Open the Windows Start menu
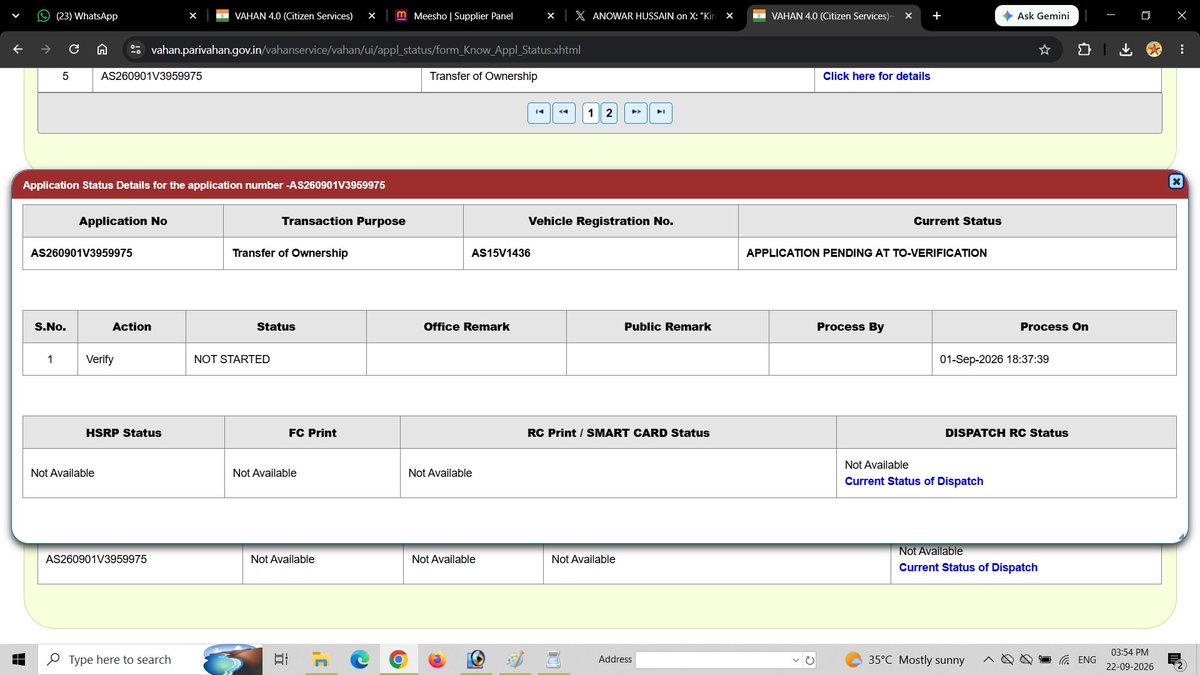 (x=18, y=659)
